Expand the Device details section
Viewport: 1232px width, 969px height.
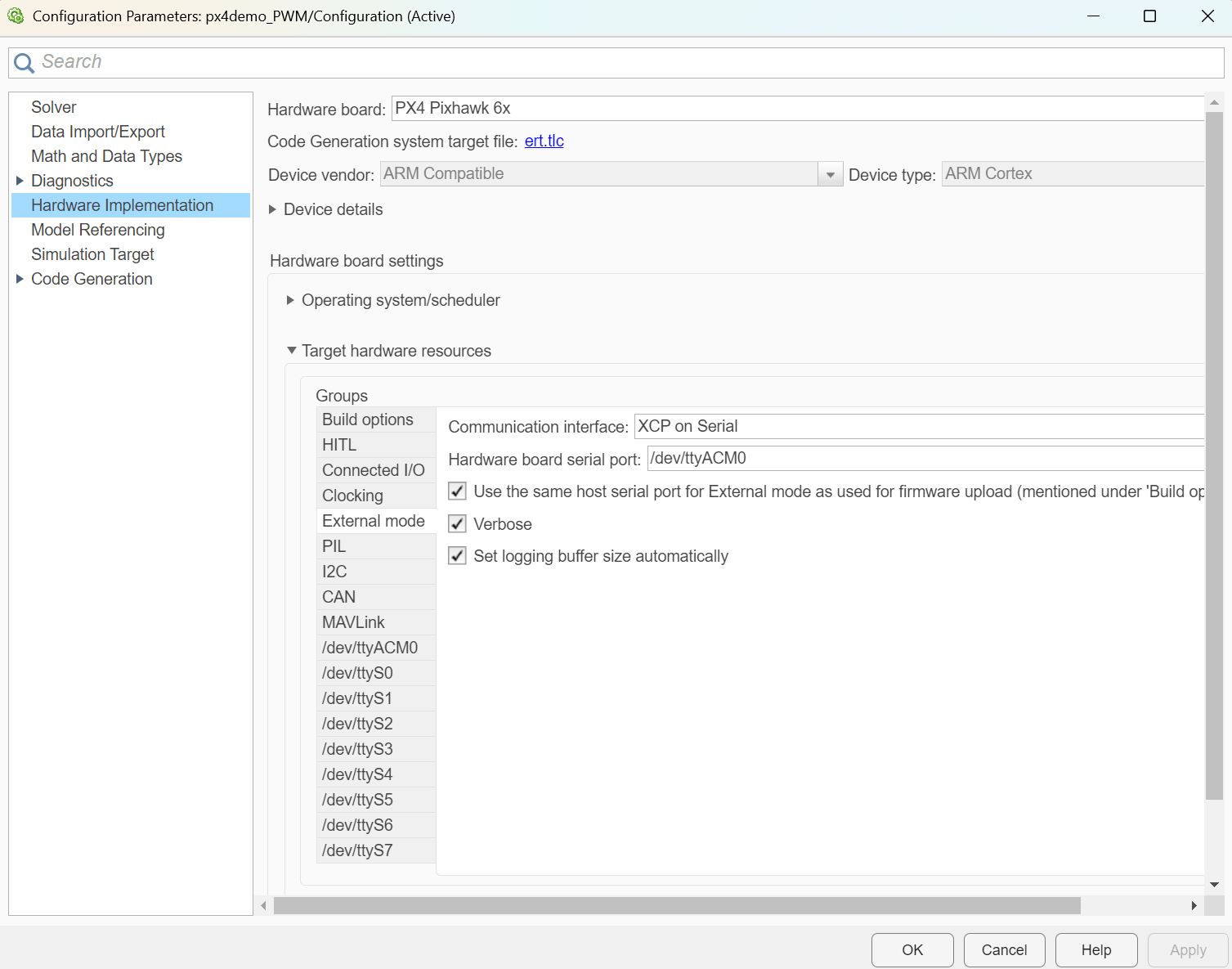point(273,209)
